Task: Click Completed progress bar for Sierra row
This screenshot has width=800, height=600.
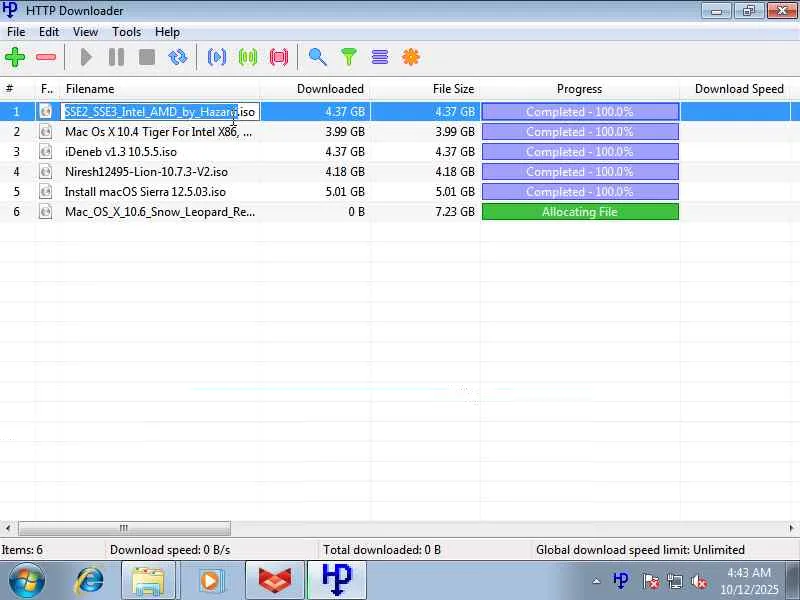Action: [580, 192]
